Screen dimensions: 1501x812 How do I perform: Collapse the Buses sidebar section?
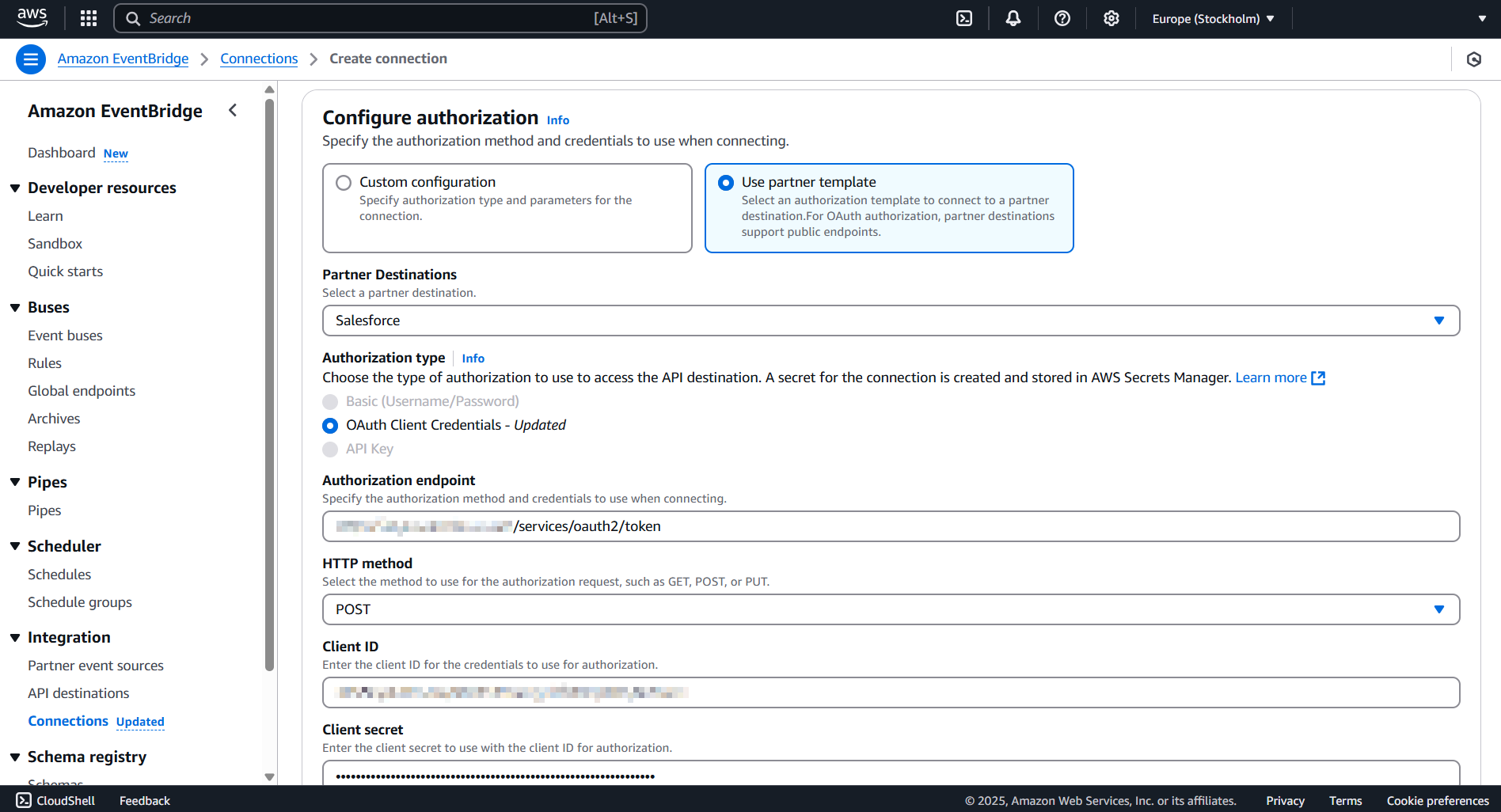pos(15,308)
